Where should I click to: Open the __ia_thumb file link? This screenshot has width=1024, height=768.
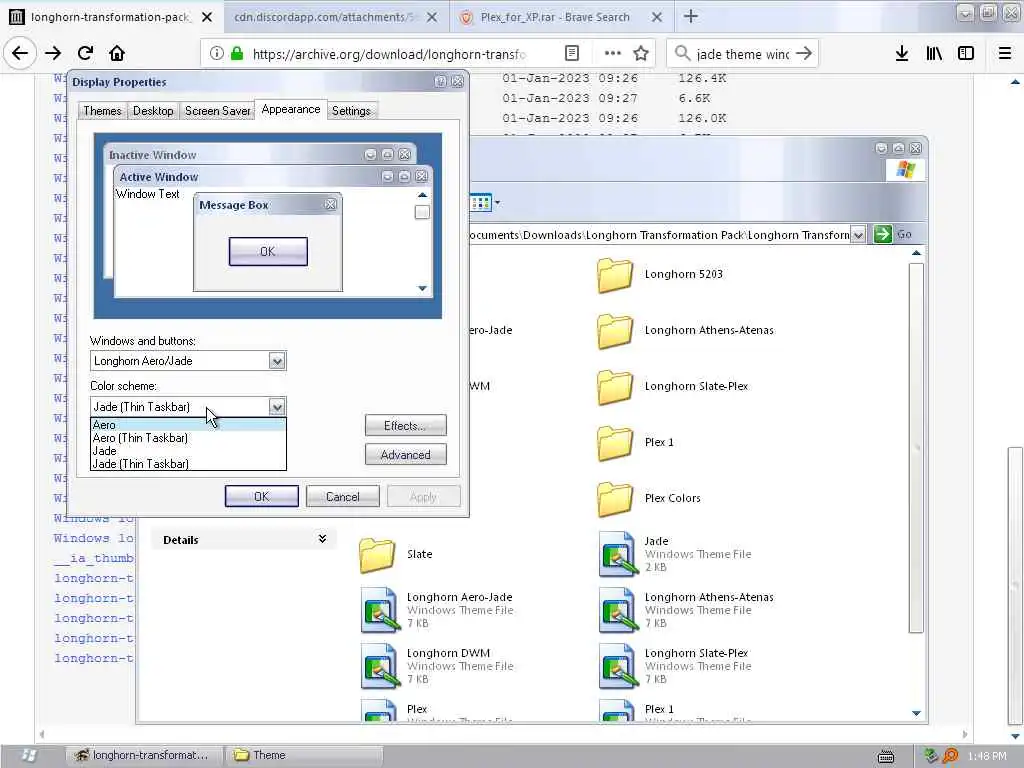coord(93,558)
